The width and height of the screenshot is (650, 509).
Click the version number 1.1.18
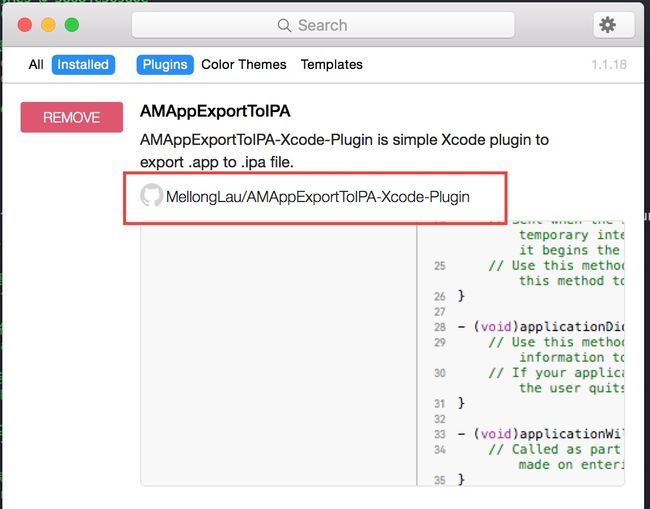tap(609, 65)
